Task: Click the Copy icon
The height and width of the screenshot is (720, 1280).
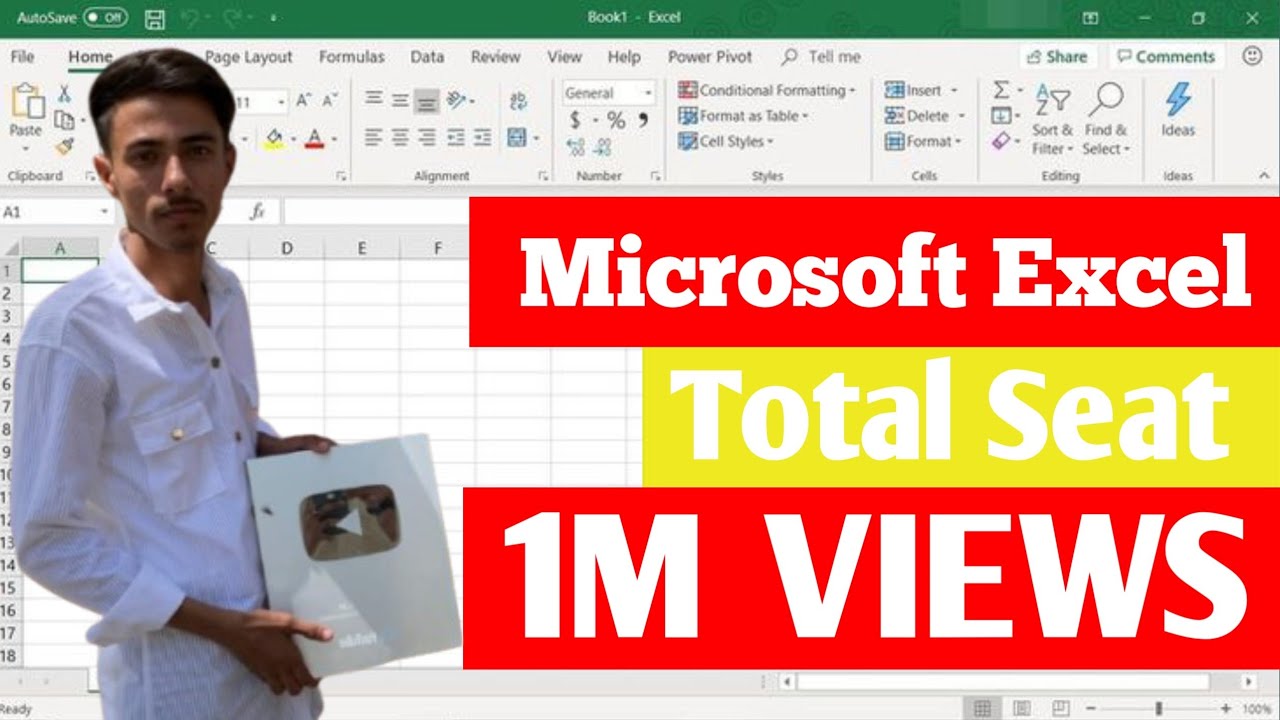Action: [63, 120]
